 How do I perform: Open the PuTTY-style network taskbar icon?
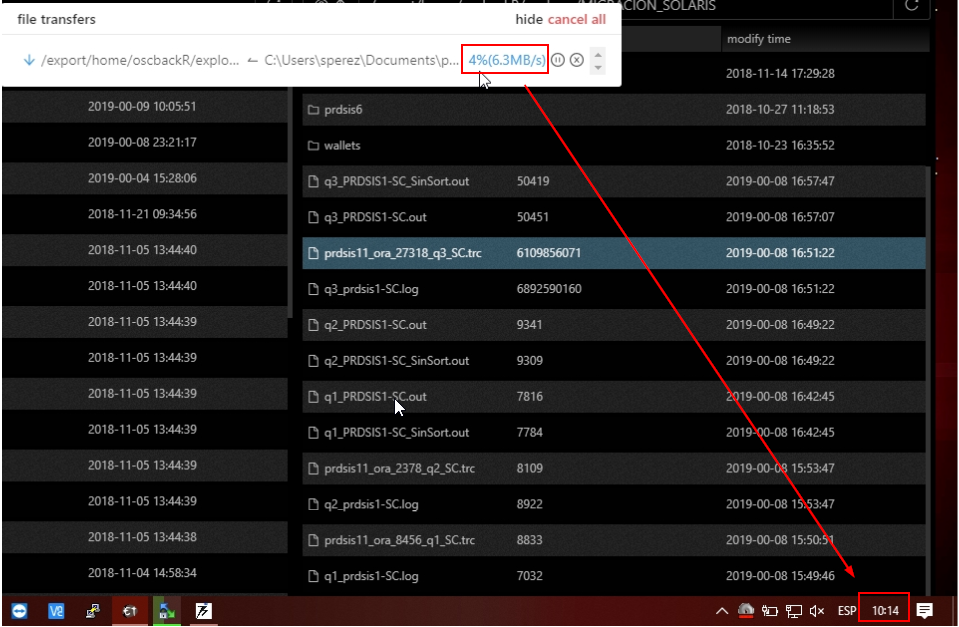tap(92, 610)
